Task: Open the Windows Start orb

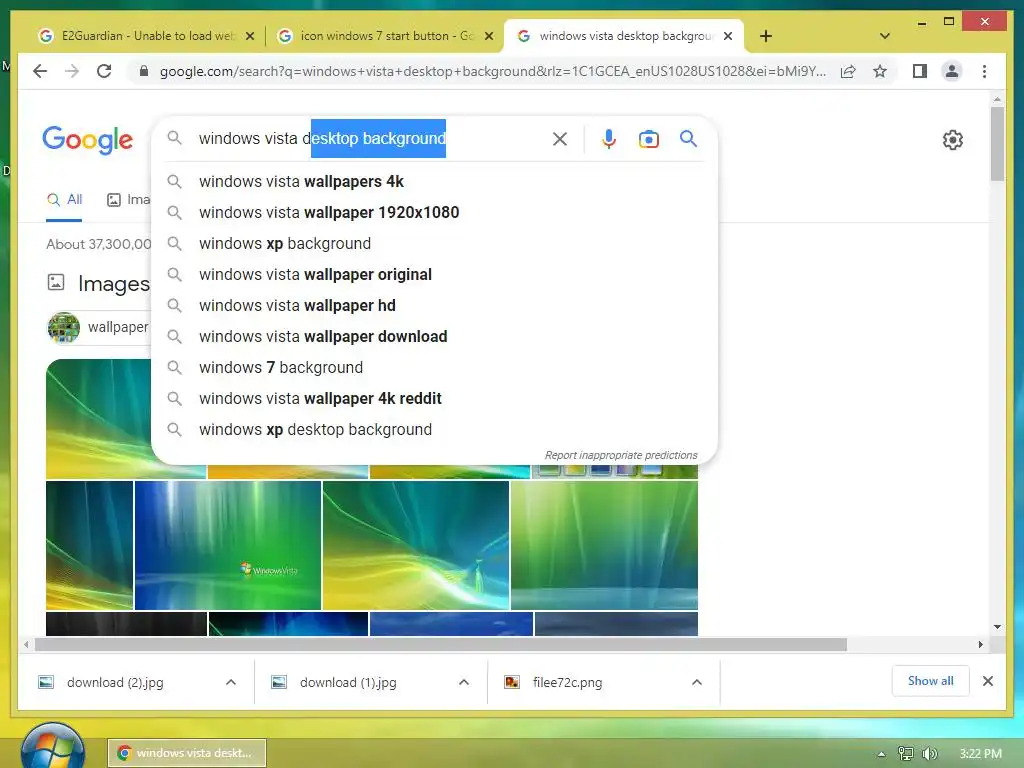Action: coord(52,748)
